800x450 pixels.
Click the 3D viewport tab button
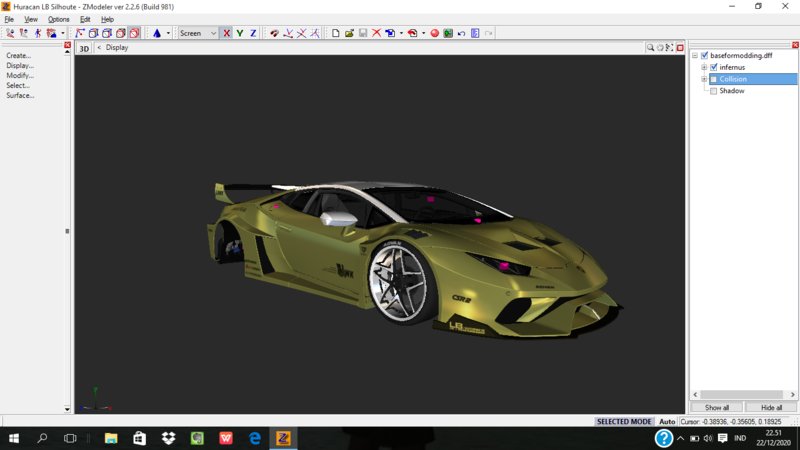click(84, 48)
